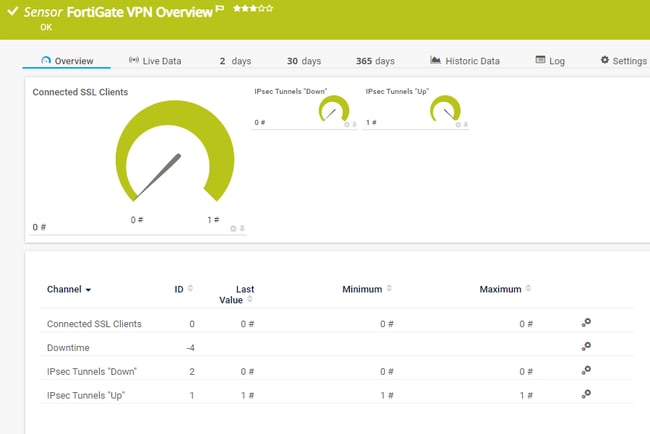Click gear icon on IPsec Tunnels "Up" gauge
The image size is (650, 434).
point(458,124)
